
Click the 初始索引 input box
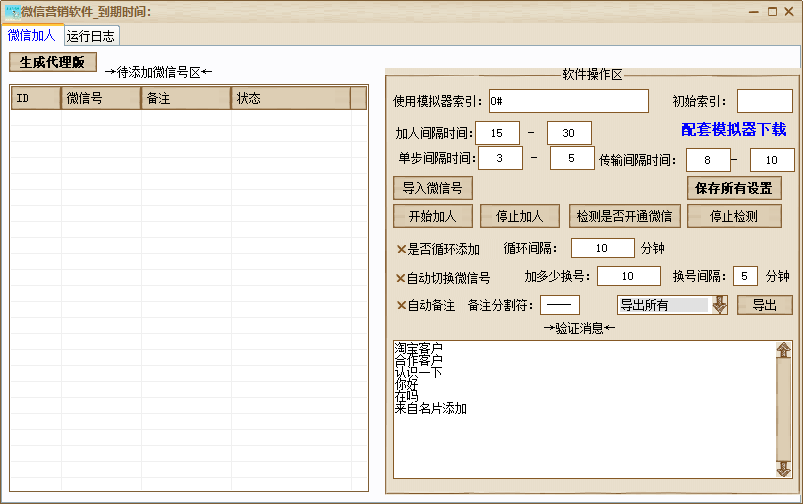765,101
